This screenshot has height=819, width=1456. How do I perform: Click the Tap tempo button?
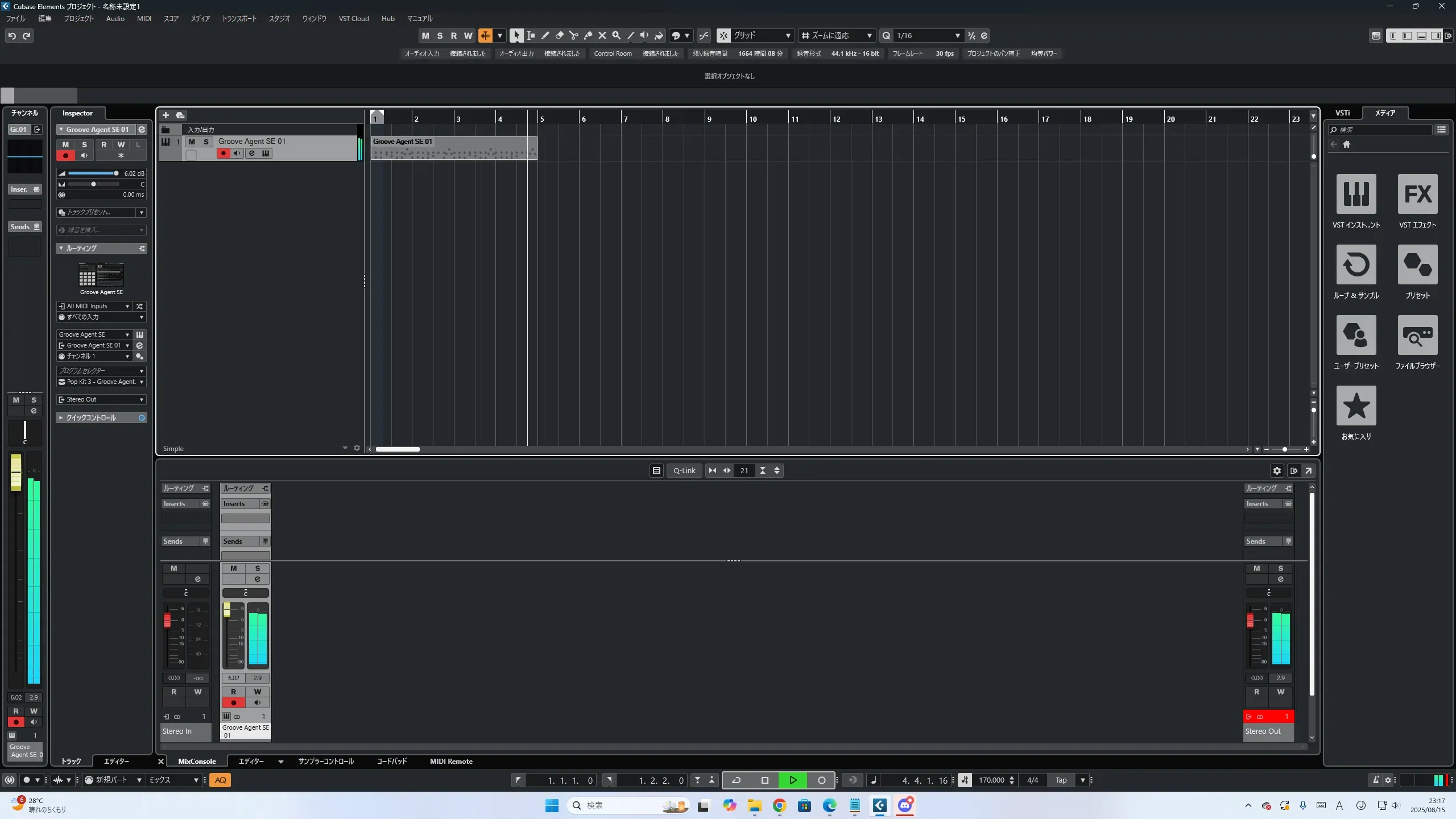[1061, 780]
